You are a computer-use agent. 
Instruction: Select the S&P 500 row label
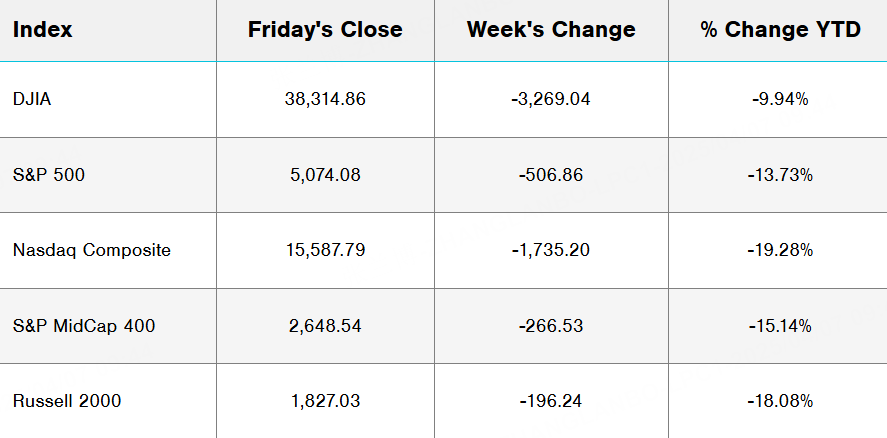(x=49, y=175)
